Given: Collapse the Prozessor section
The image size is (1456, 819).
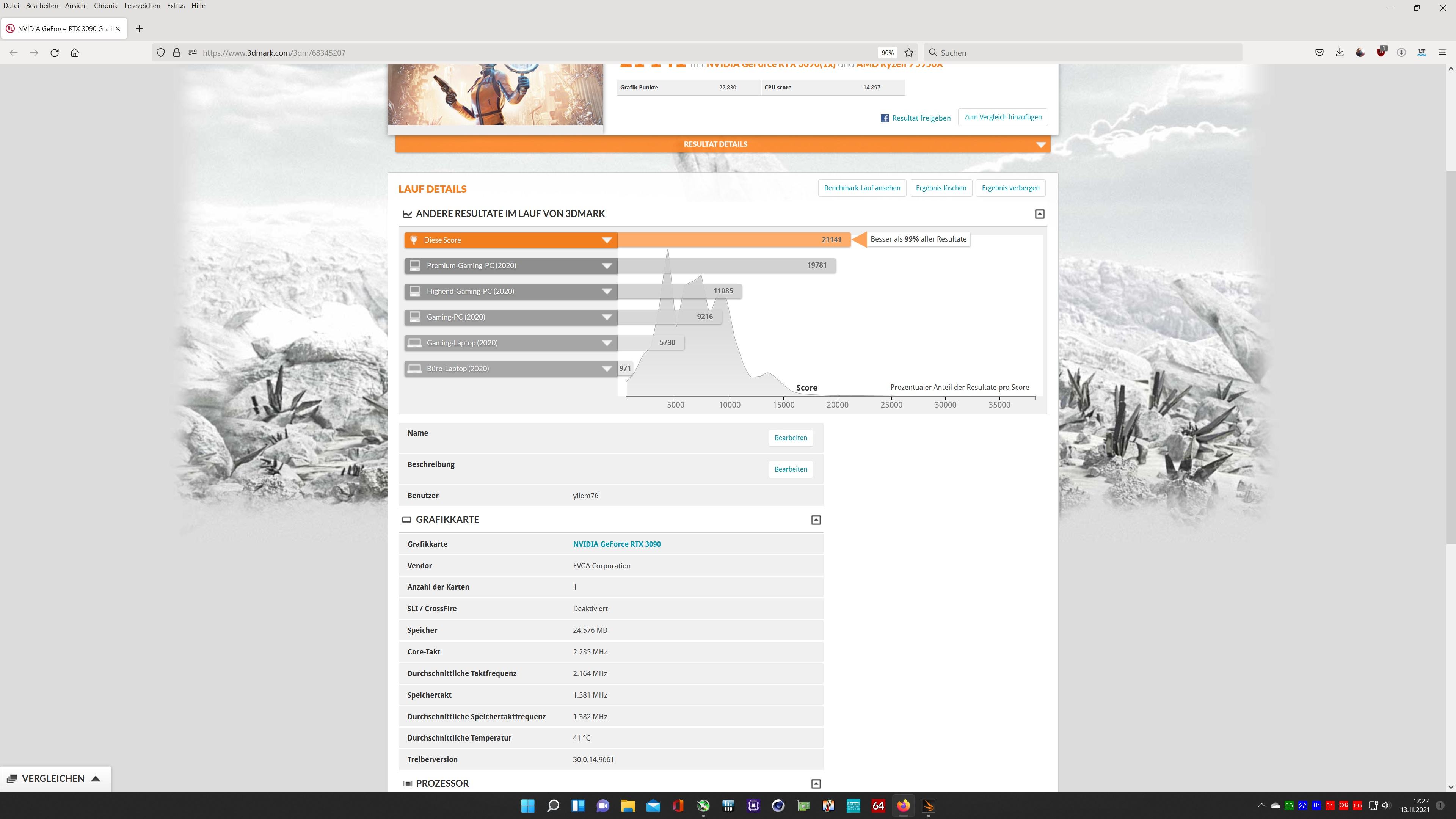Looking at the screenshot, I should pyautogui.click(x=816, y=783).
